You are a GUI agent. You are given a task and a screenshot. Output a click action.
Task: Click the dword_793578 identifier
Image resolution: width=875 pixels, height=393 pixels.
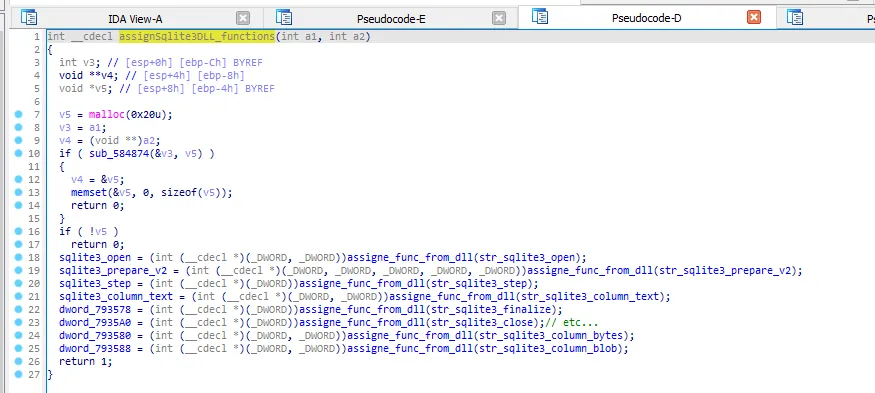(95, 309)
